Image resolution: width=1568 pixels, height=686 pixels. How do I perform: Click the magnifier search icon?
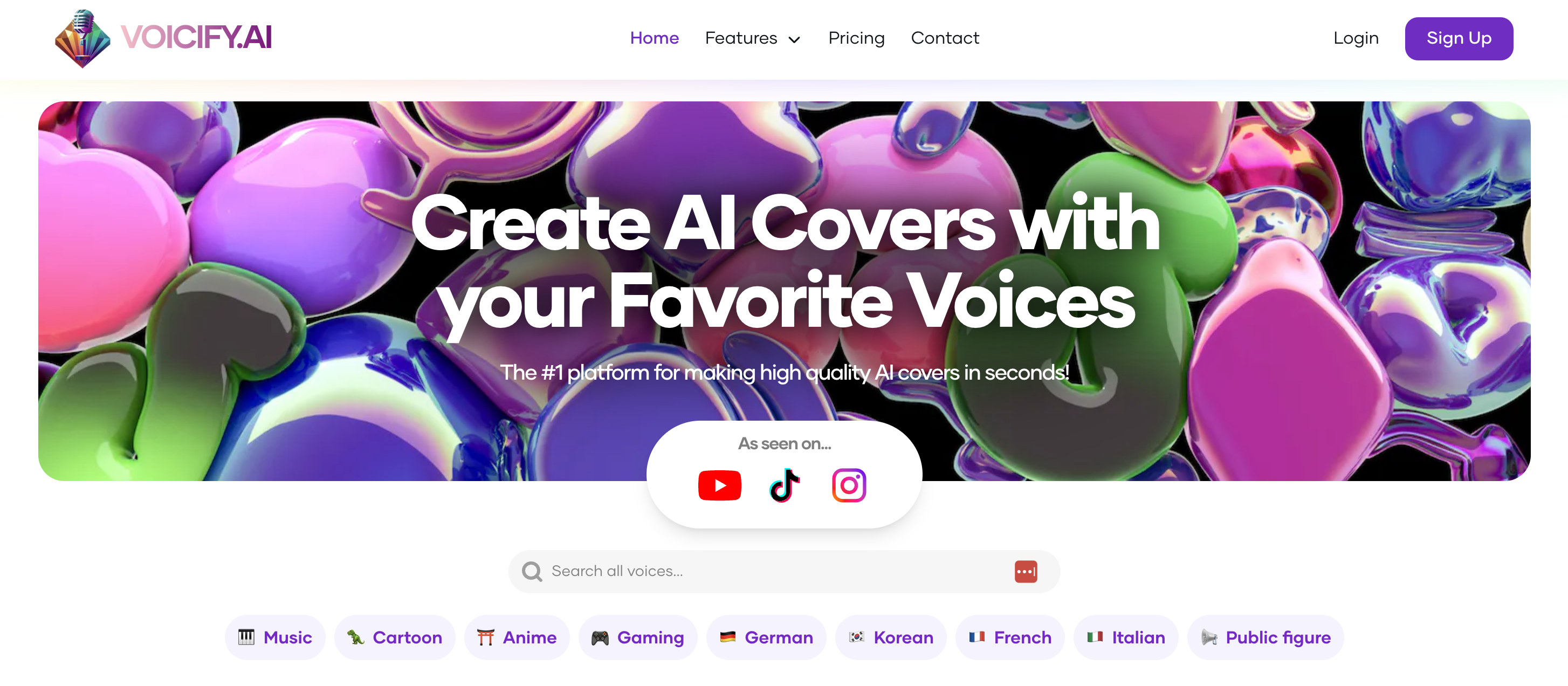(x=532, y=571)
